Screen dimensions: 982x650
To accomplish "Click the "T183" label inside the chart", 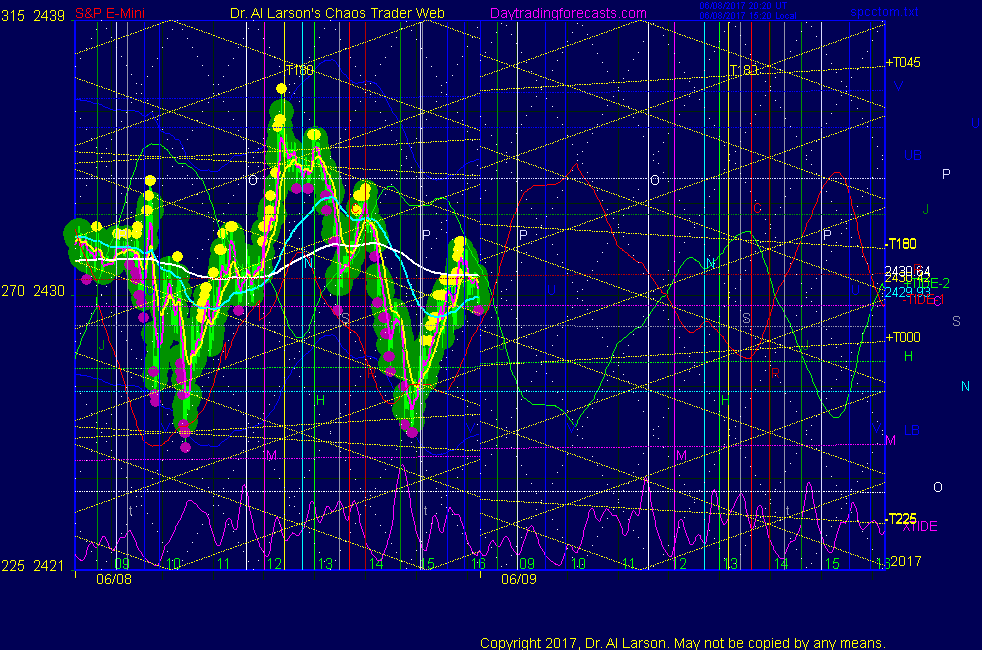I will tap(744, 70).
